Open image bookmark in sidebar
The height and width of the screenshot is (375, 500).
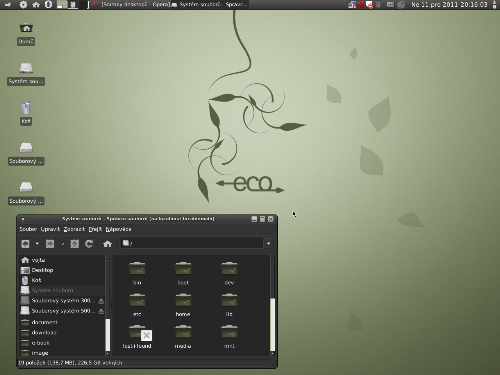point(62,353)
